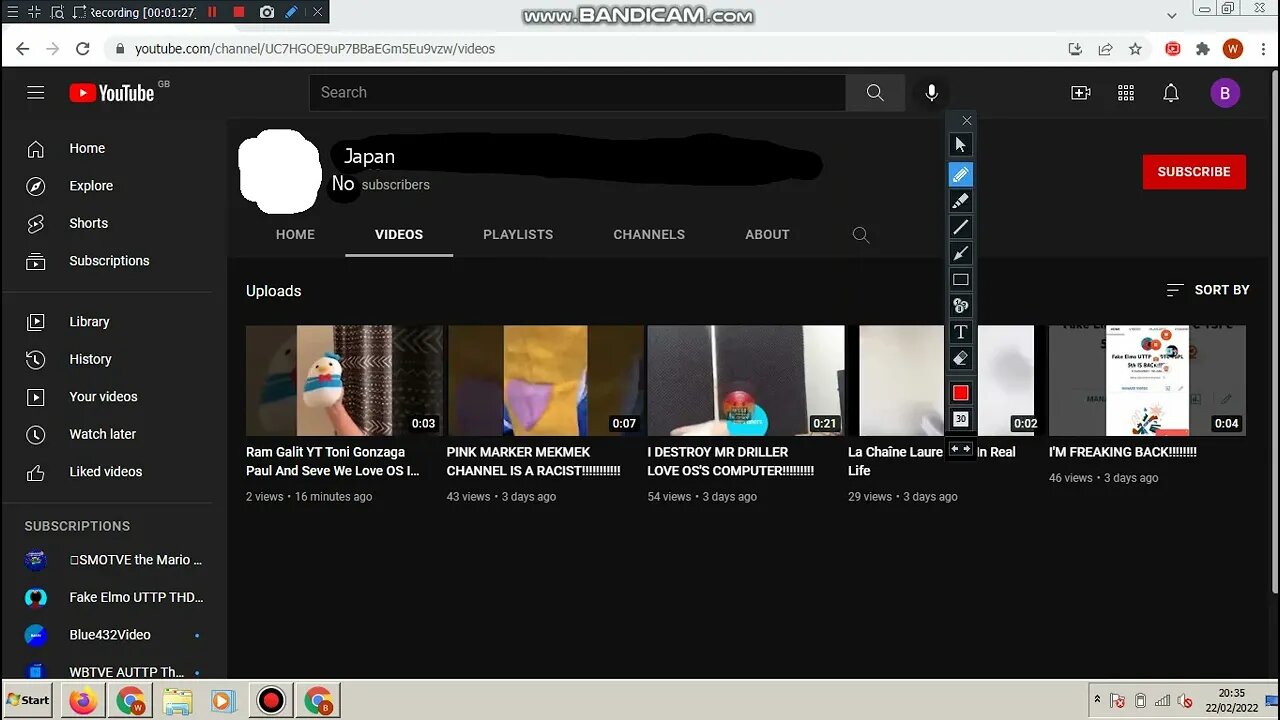The image size is (1280, 720).
Task: Open the notifications bell
Action: click(1171, 93)
